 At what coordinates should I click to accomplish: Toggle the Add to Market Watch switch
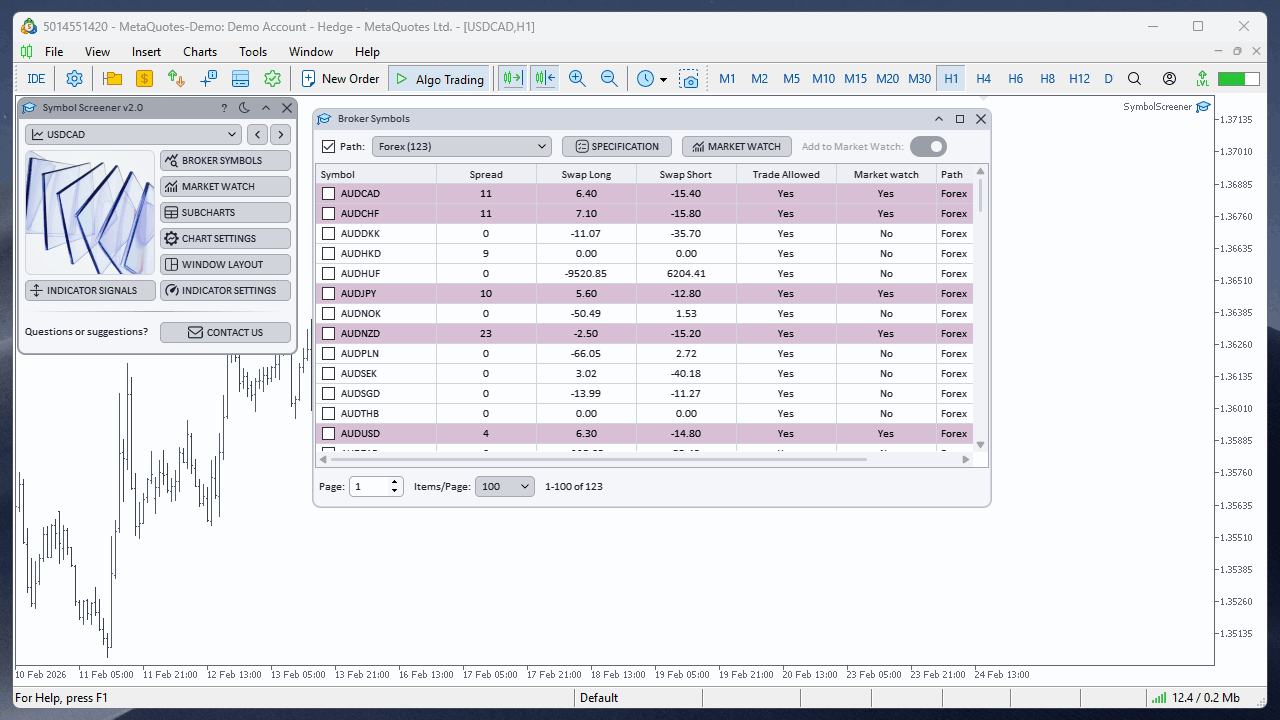[928, 146]
